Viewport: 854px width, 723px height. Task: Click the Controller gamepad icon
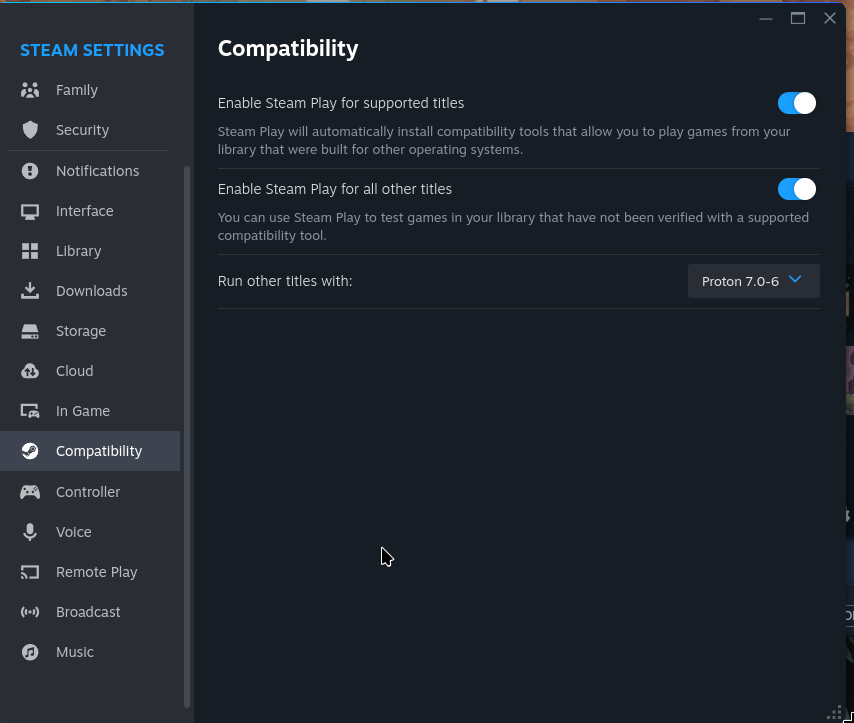coord(30,492)
